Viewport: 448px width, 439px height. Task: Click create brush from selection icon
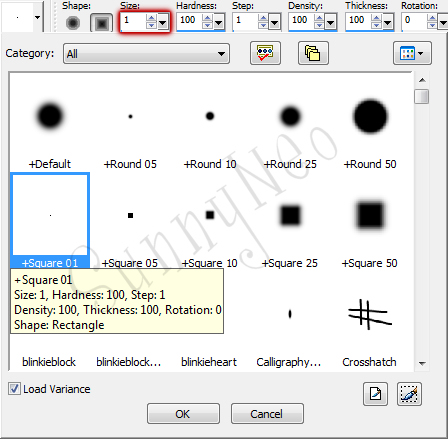pos(409,394)
